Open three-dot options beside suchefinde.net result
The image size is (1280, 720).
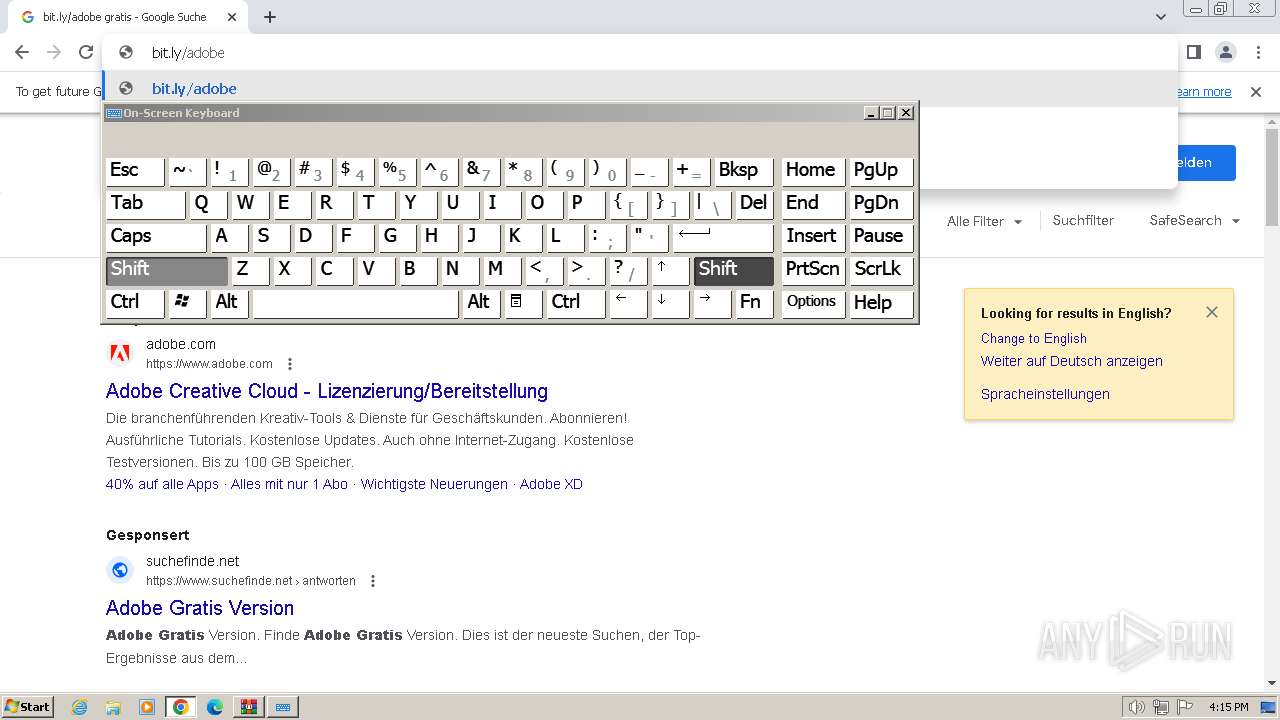pyautogui.click(x=373, y=581)
